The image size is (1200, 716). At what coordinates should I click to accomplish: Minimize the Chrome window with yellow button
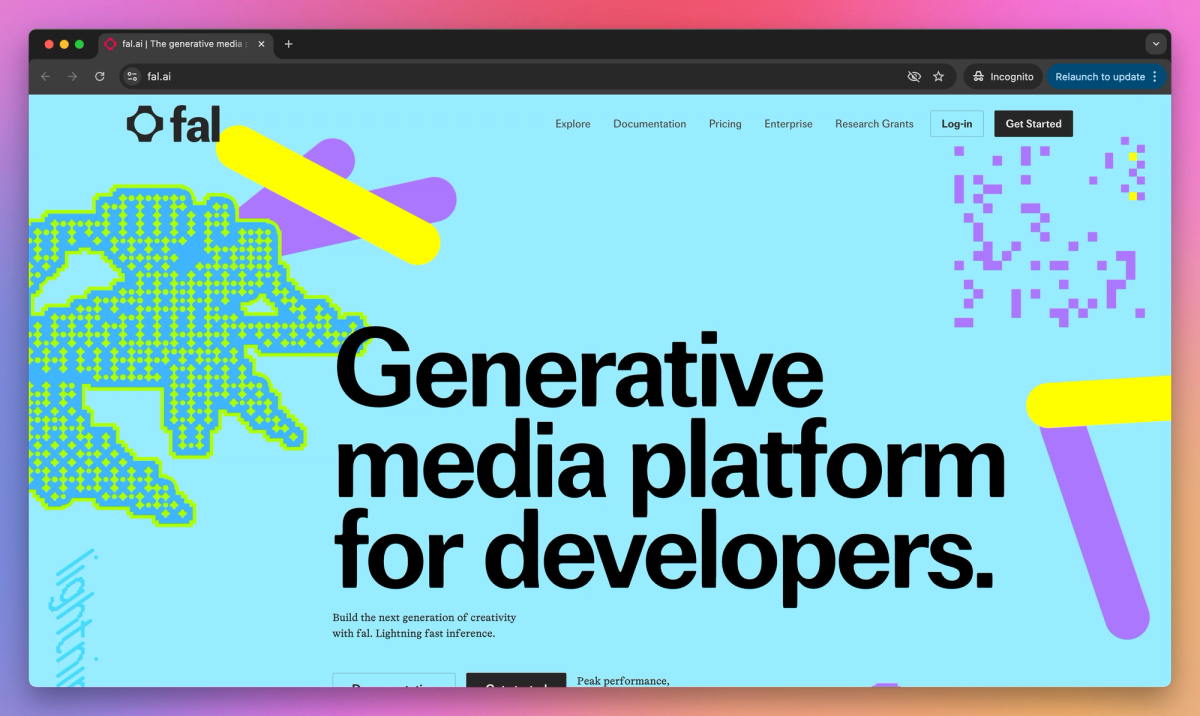click(64, 44)
